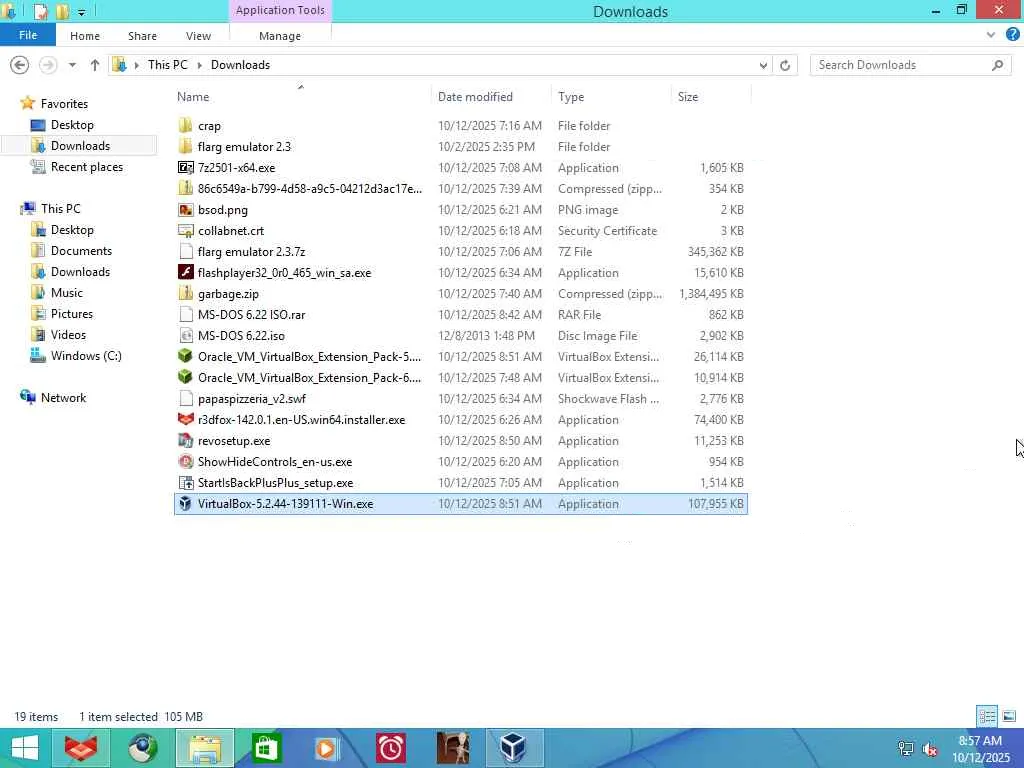The width and height of the screenshot is (1024, 768).
Task: Open the recent locations dropdown arrow
Action: point(72,65)
